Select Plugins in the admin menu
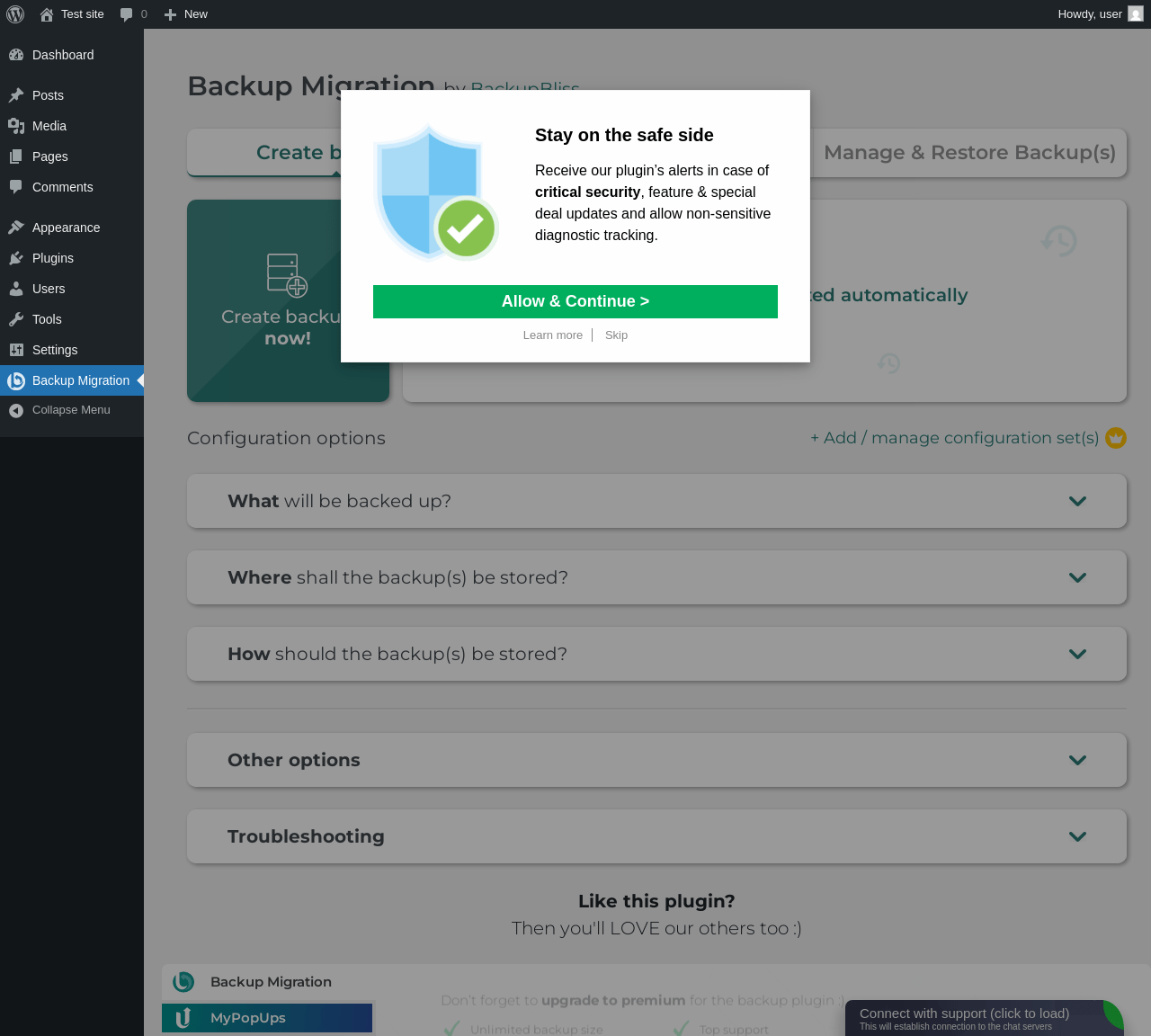This screenshot has width=1151, height=1036. (72, 258)
